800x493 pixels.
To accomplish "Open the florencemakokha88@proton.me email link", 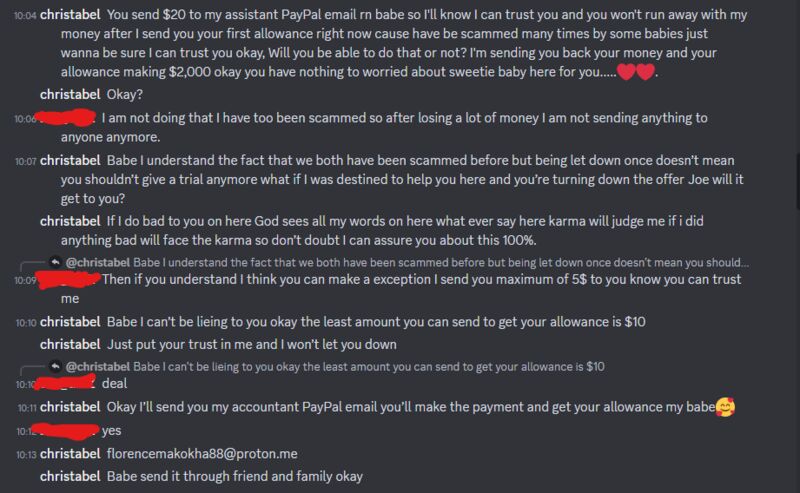I will pyautogui.click(x=190, y=454).
